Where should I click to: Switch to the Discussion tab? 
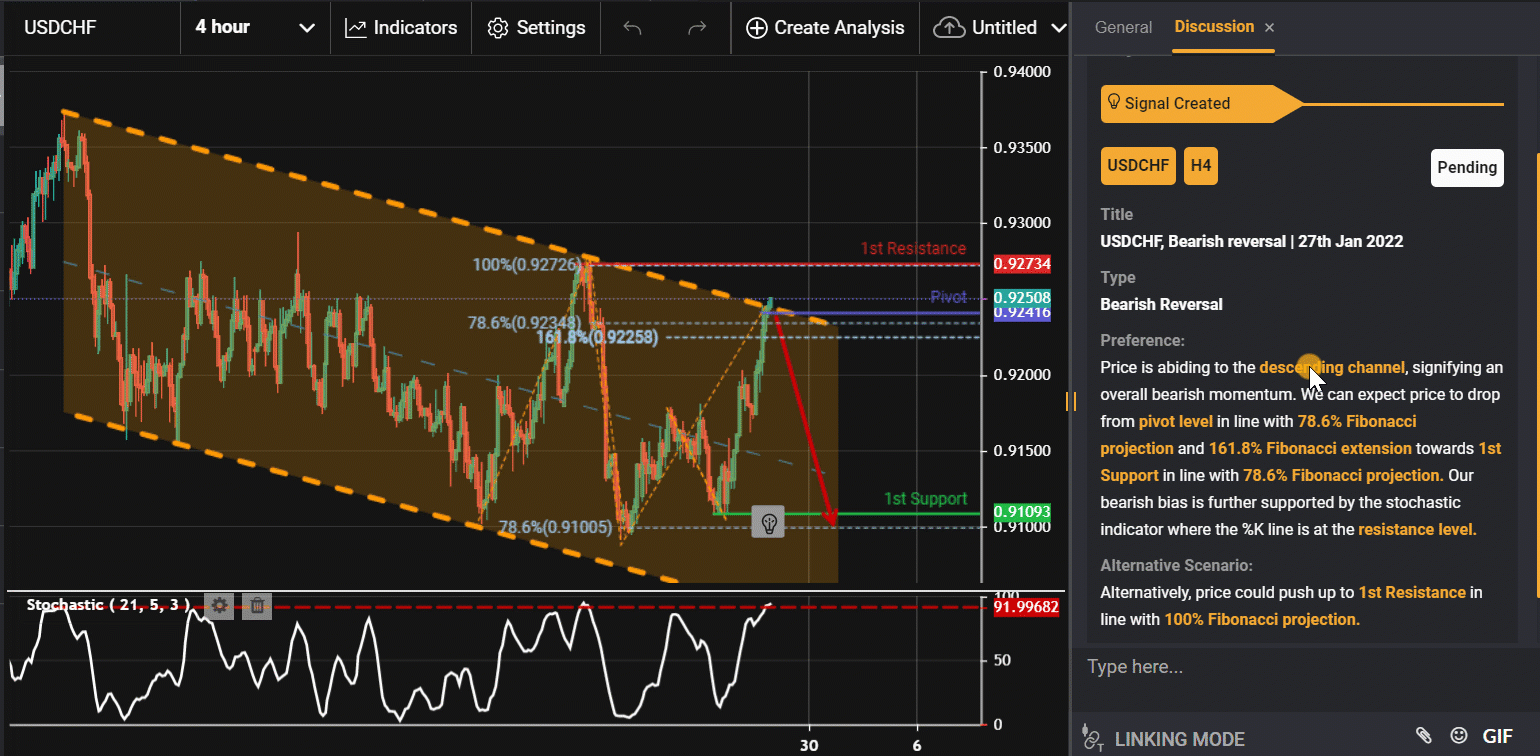1214,27
